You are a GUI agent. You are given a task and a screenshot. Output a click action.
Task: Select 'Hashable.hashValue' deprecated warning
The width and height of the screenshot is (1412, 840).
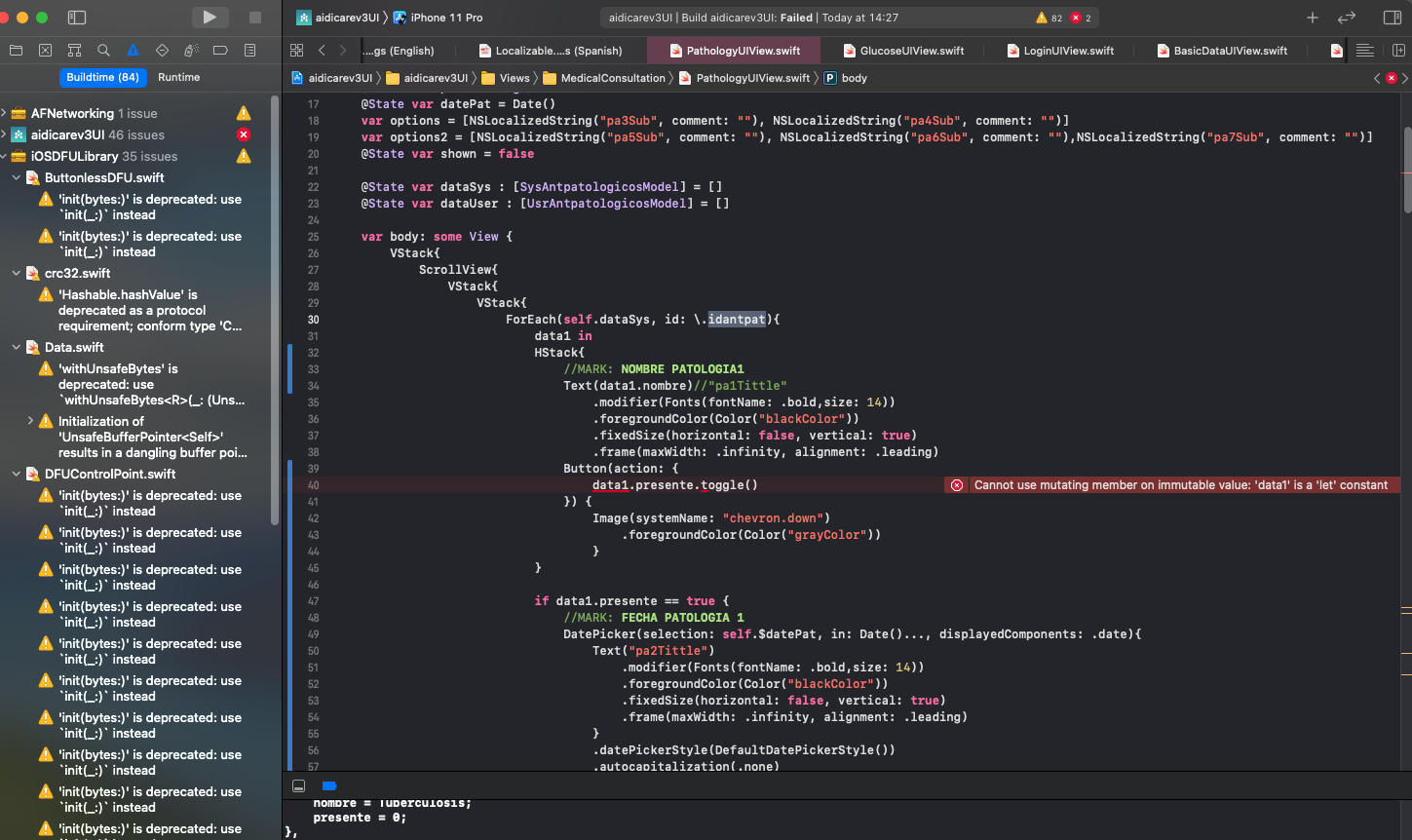(x=141, y=310)
